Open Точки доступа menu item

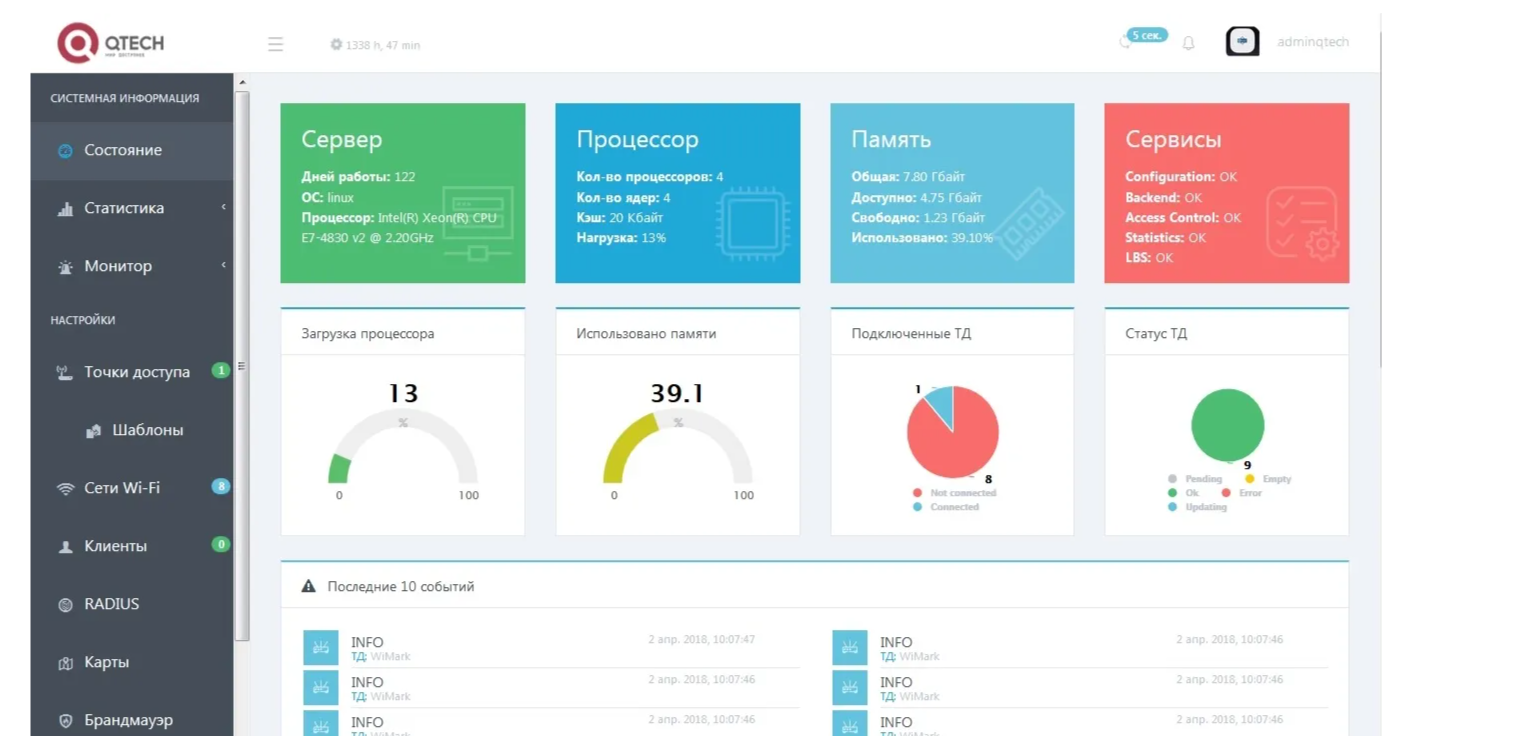point(132,372)
